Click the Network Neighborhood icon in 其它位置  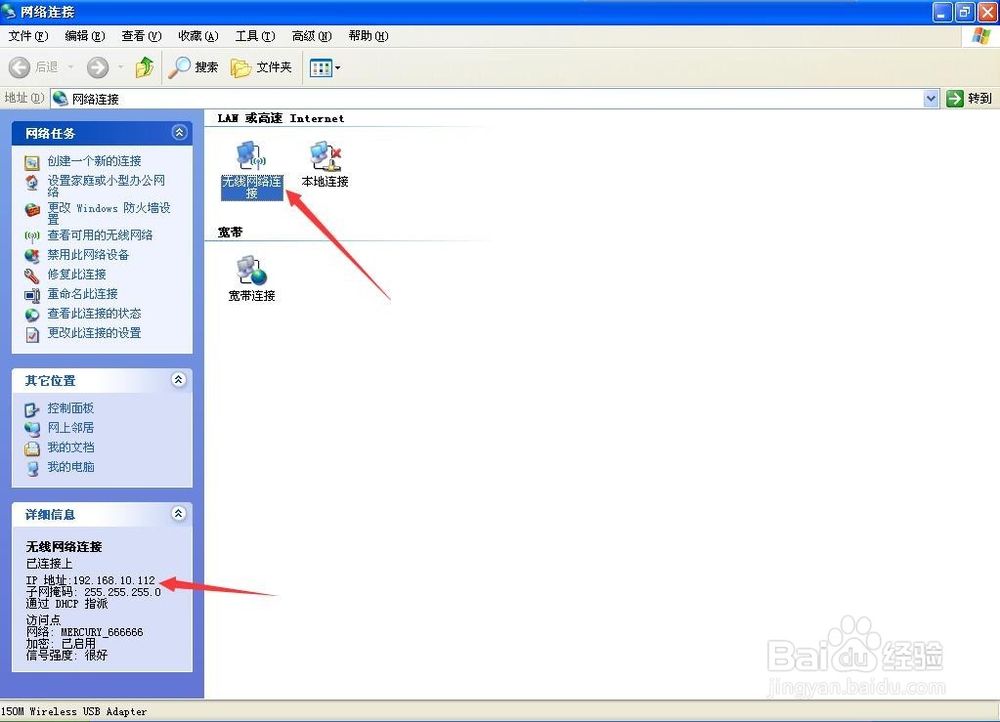pyautogui.click(x=32, y=429)
